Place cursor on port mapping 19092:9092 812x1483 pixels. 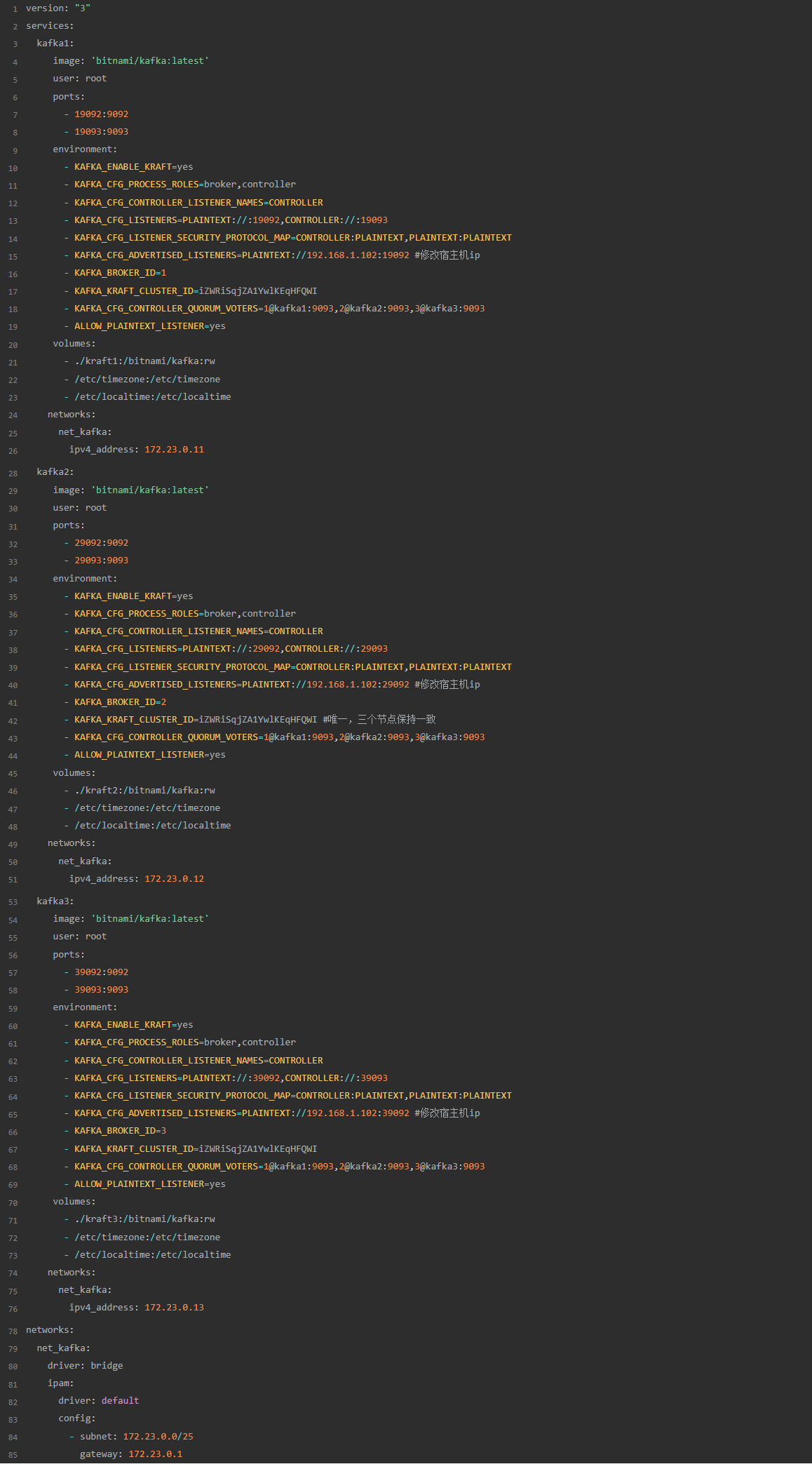(102, 114)
